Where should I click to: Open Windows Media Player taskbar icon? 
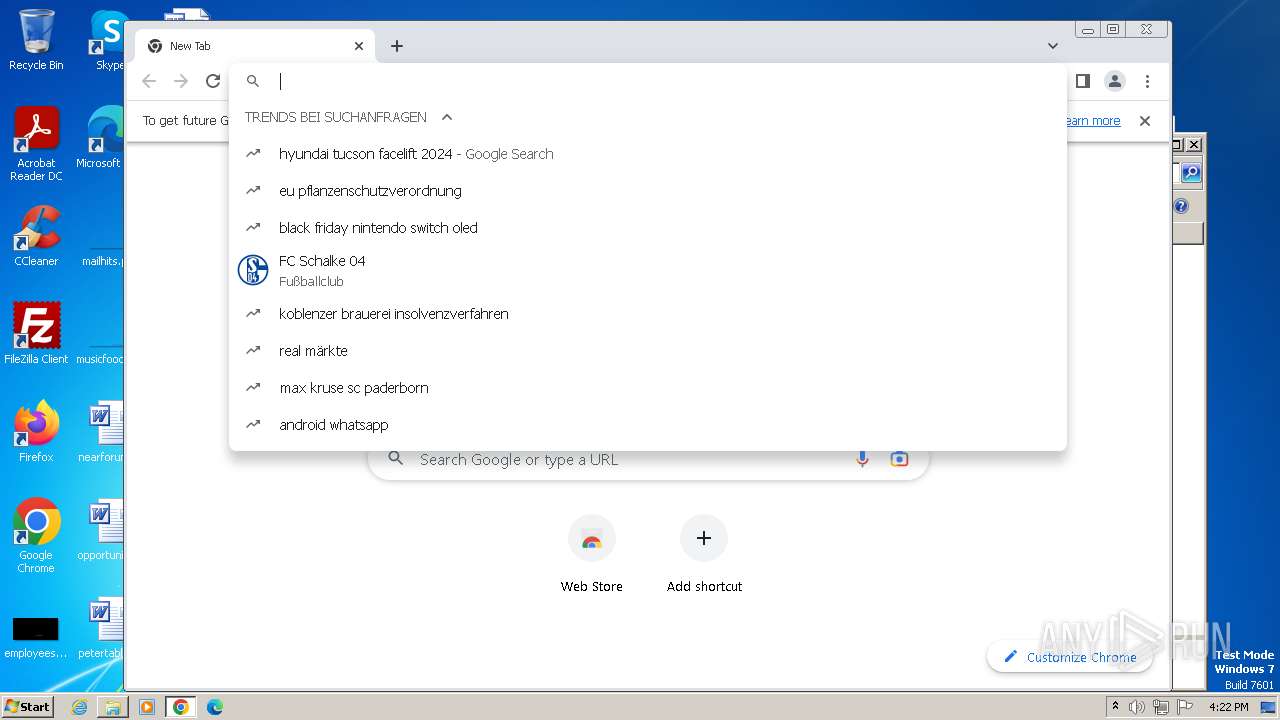147,707
